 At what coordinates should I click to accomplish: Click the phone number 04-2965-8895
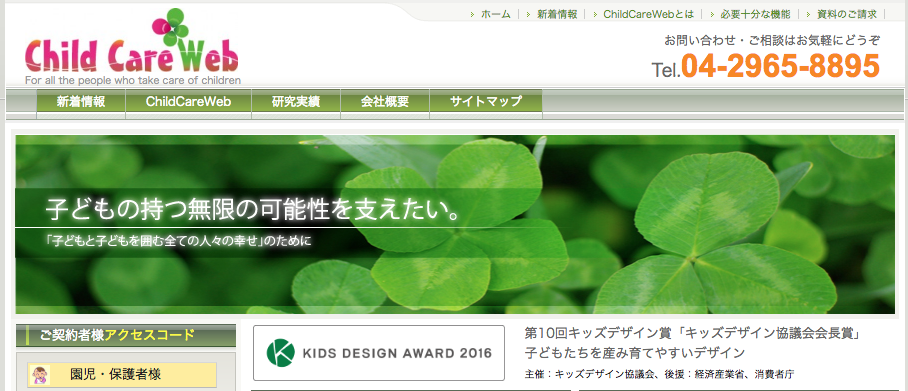pyautogui.click(x=780, y=65)
